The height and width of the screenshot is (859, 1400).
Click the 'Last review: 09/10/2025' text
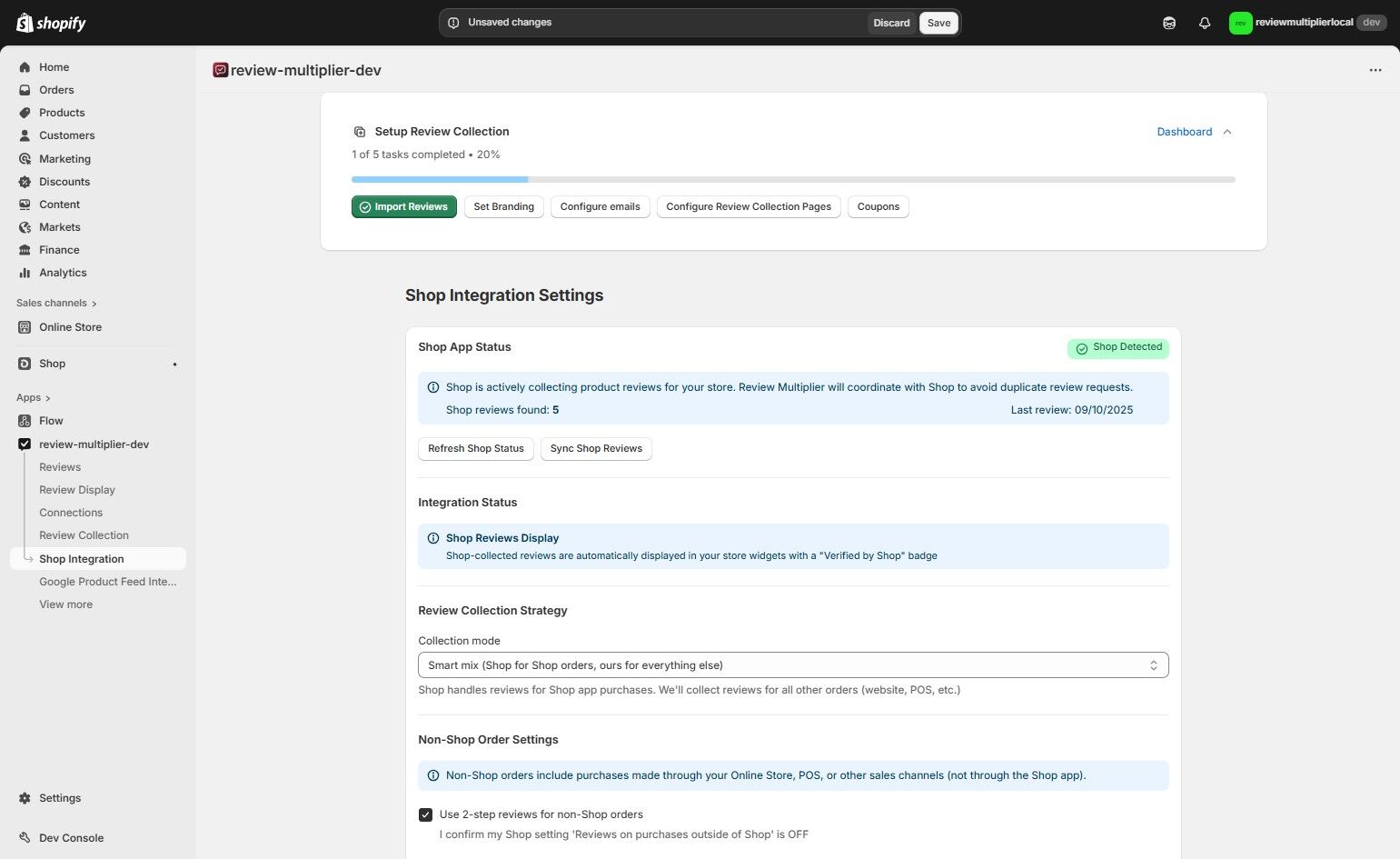(1072, 410)
